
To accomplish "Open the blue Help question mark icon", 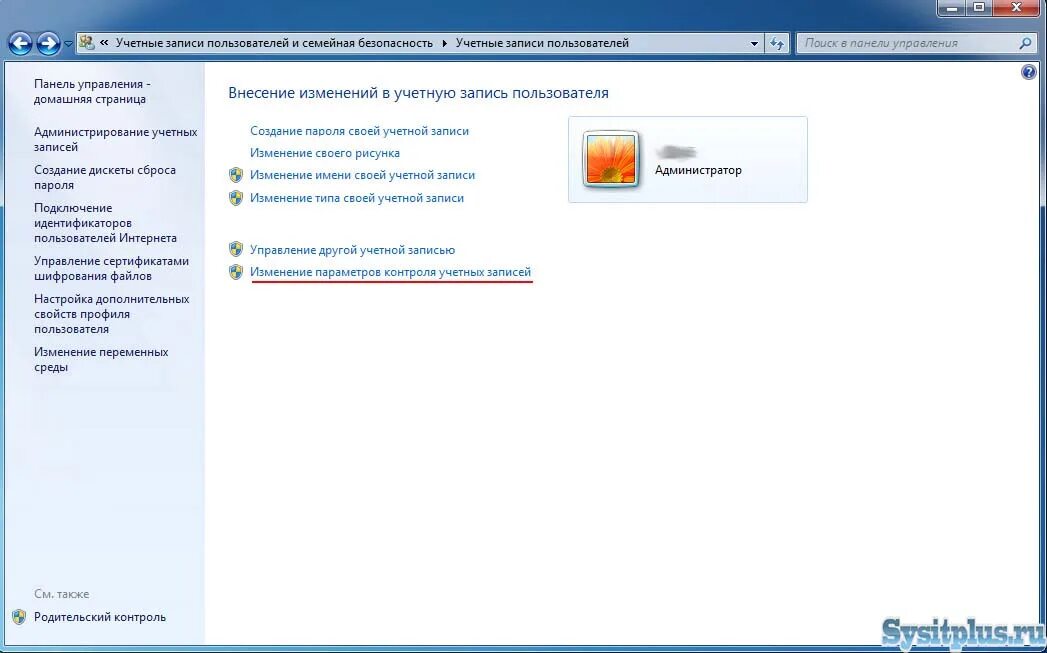I will 1029,72.
